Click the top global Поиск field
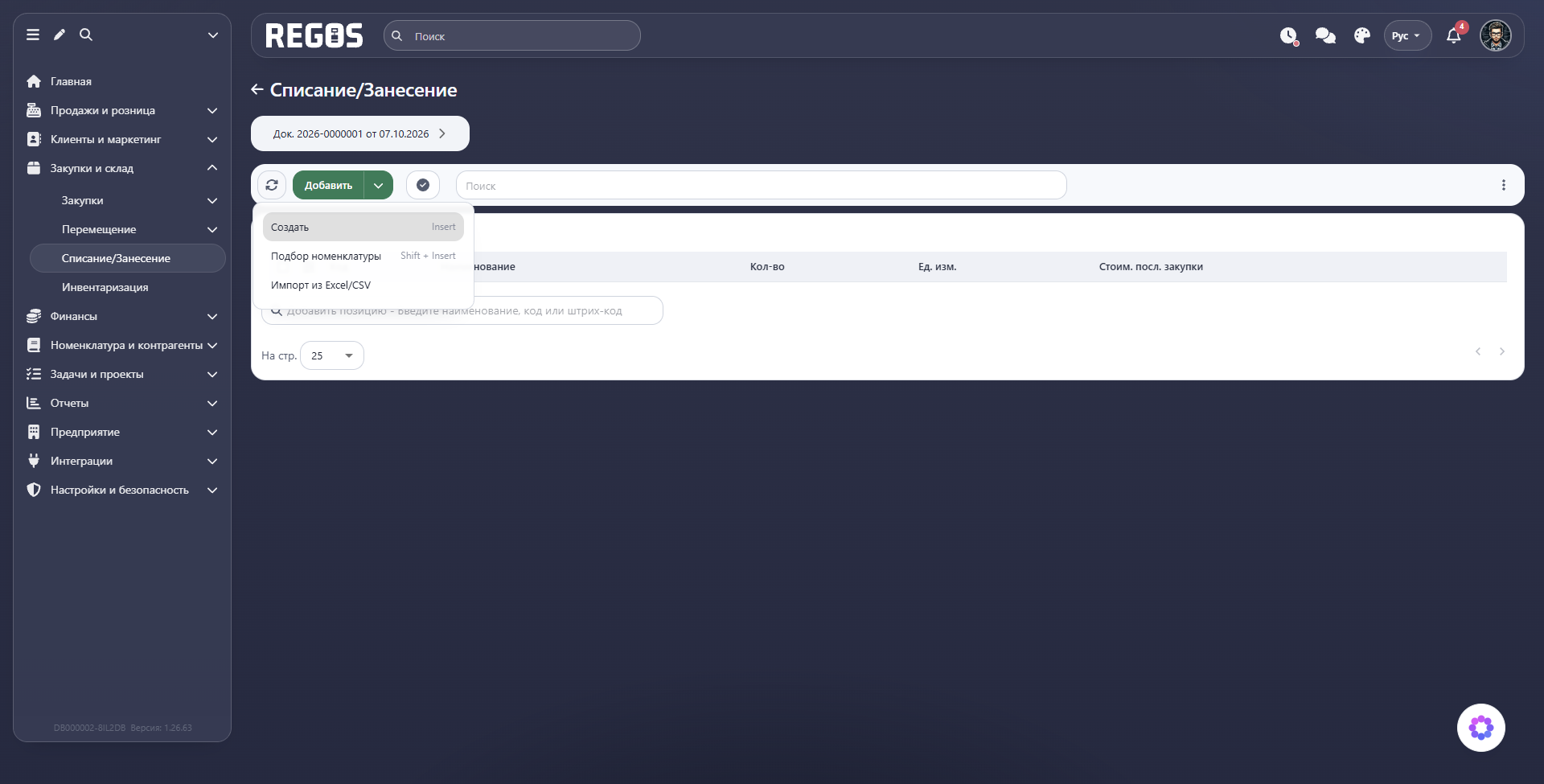This screenshot has height=784, width=1544. pos(512,36)
